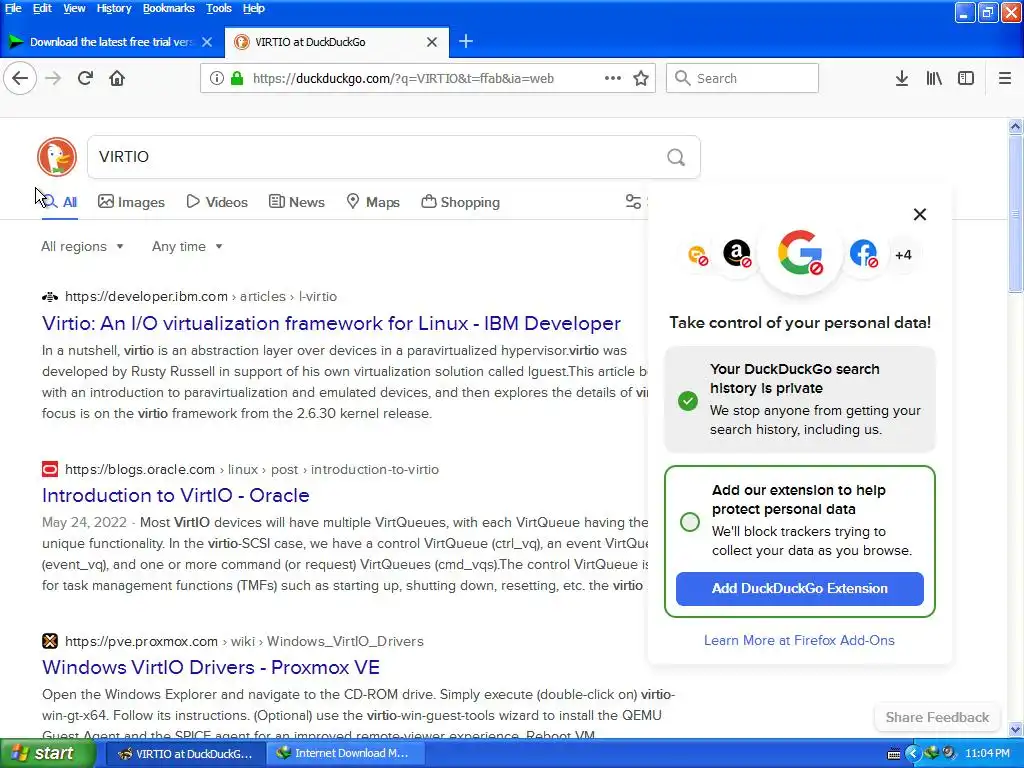Screen dimensions: 1024x768
Task: Expand hidden system tray icons arrow
Action: click(912, 754)
